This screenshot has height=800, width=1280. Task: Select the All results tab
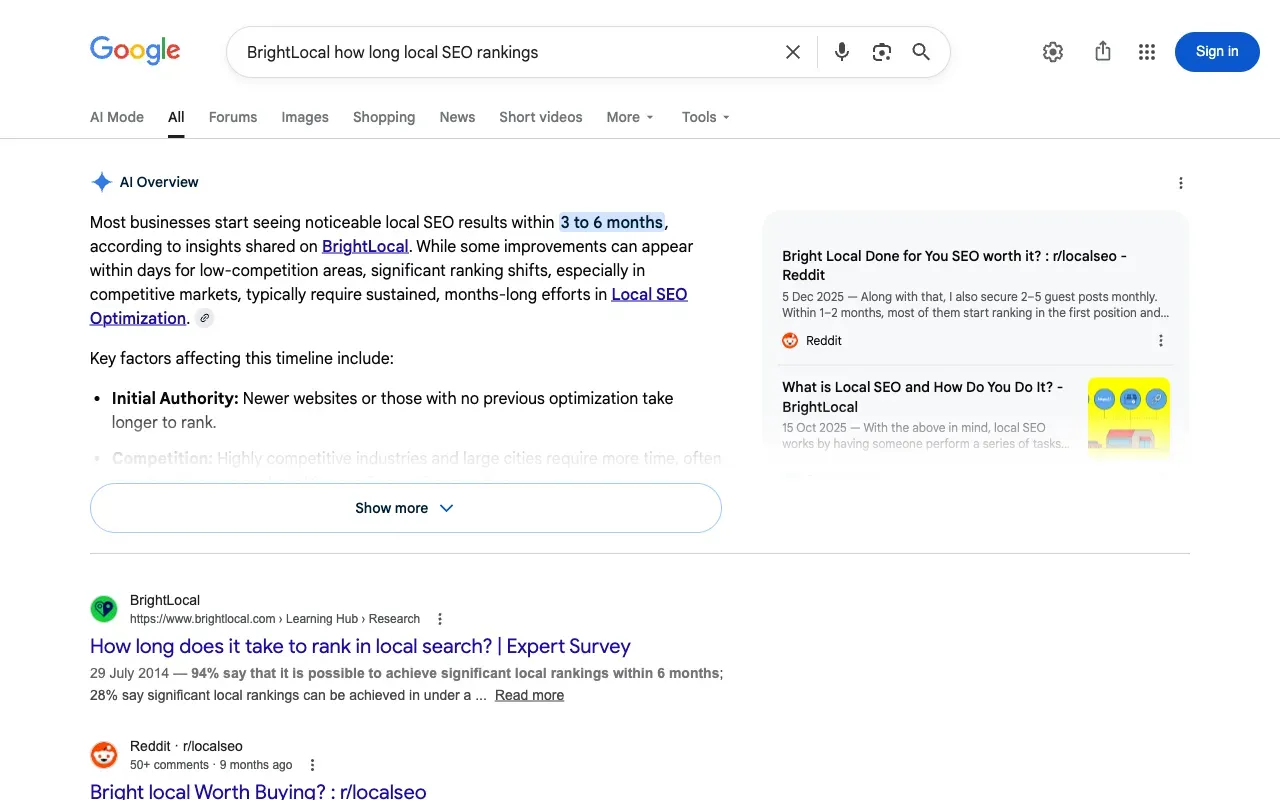pos(176,117)
